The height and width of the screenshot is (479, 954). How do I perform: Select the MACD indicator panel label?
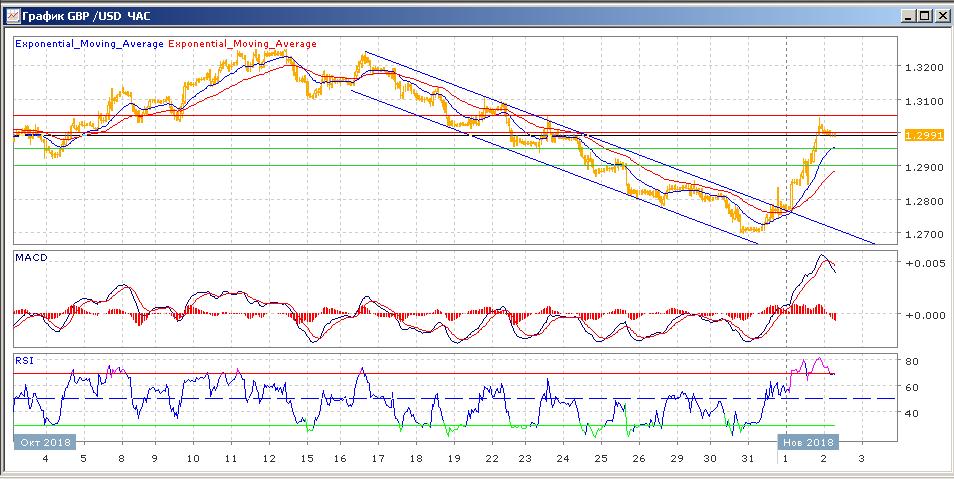(30, 258)
